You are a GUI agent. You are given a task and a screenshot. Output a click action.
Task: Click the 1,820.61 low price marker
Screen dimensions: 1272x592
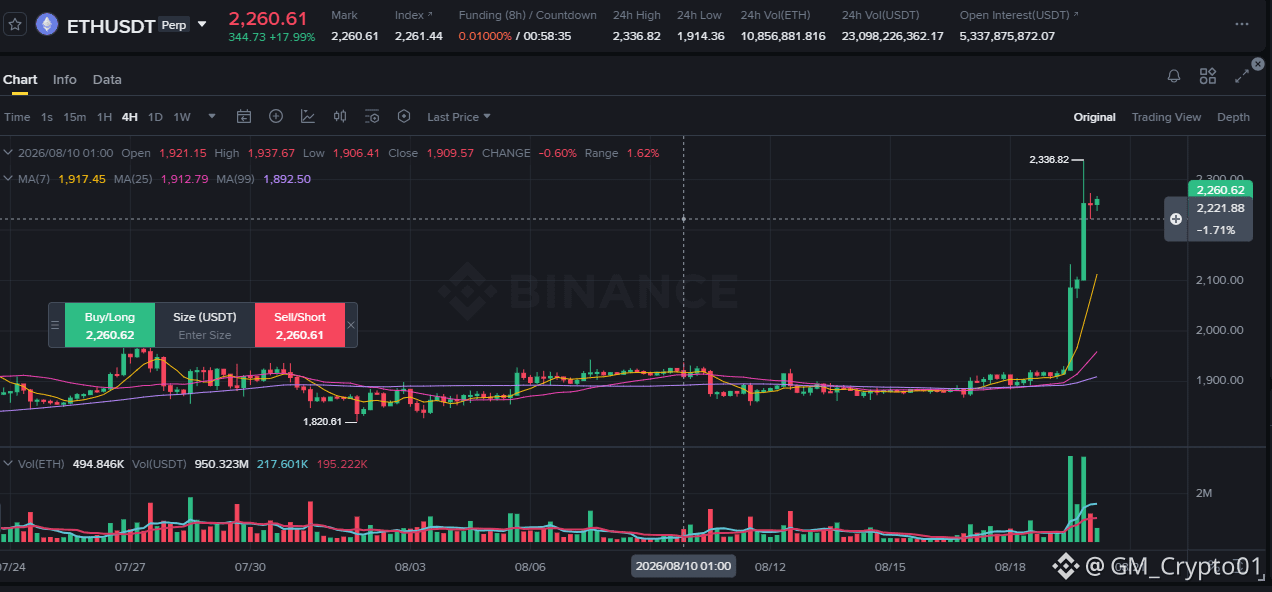tap(323, 422)
